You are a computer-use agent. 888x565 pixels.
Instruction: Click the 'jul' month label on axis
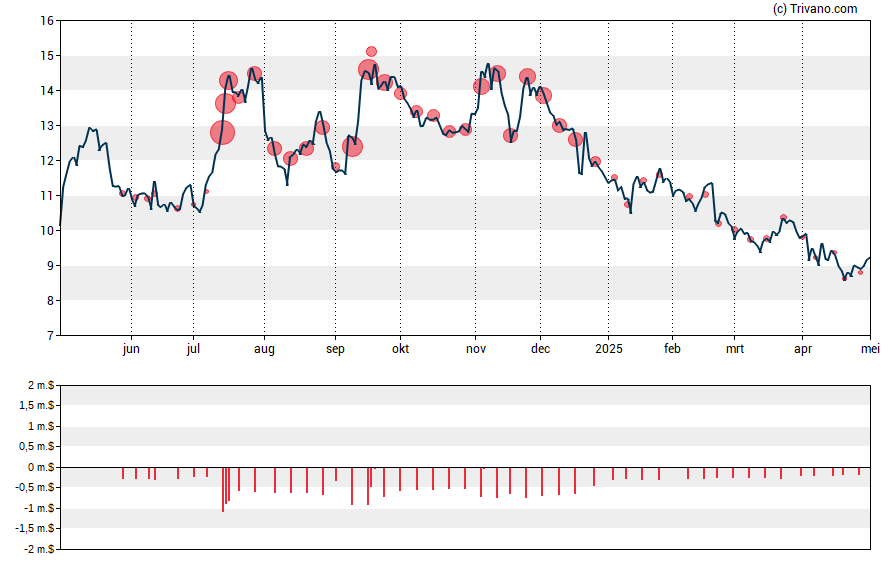pos(193,349)
